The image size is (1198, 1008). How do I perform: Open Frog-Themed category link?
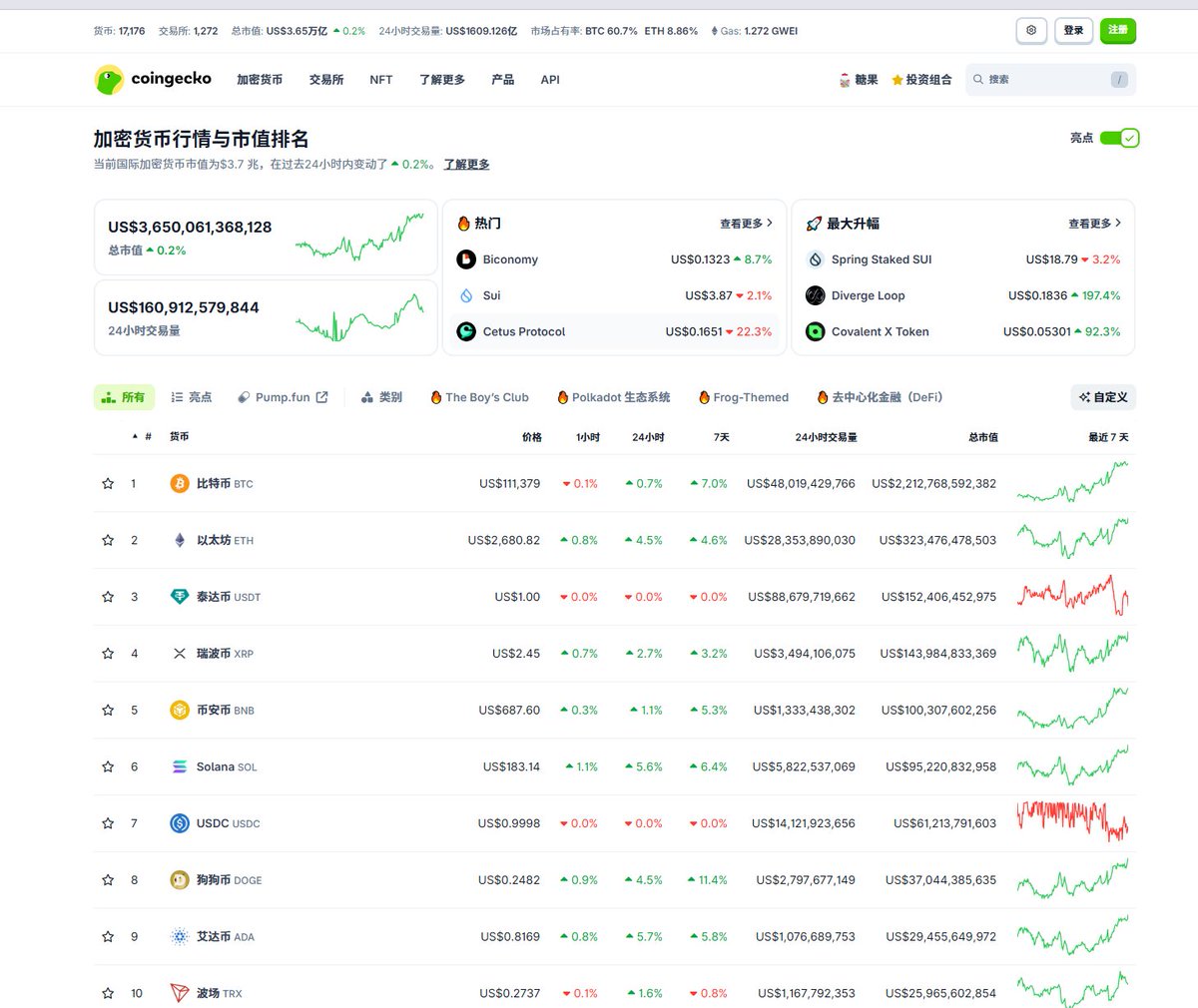tap(744, 397)
